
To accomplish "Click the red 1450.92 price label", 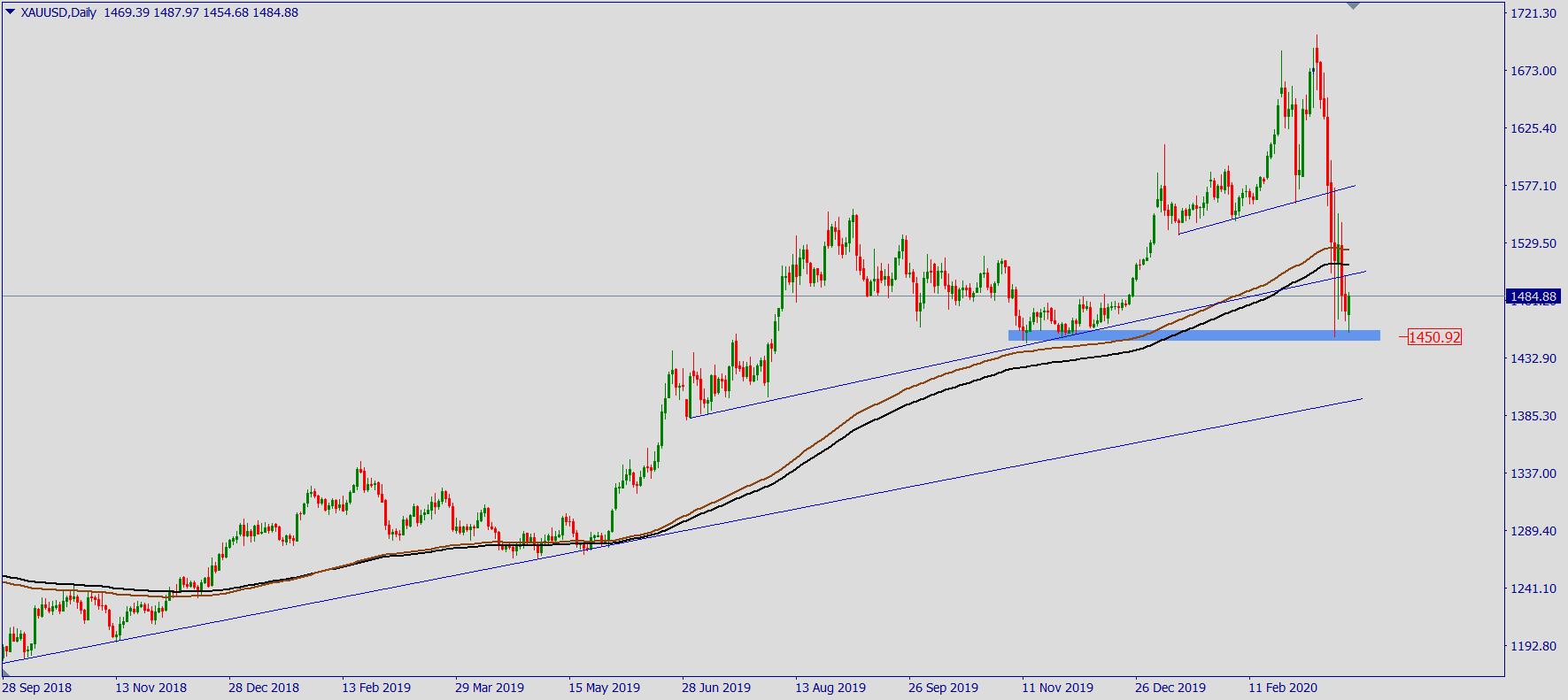I will pos(1434,337).
